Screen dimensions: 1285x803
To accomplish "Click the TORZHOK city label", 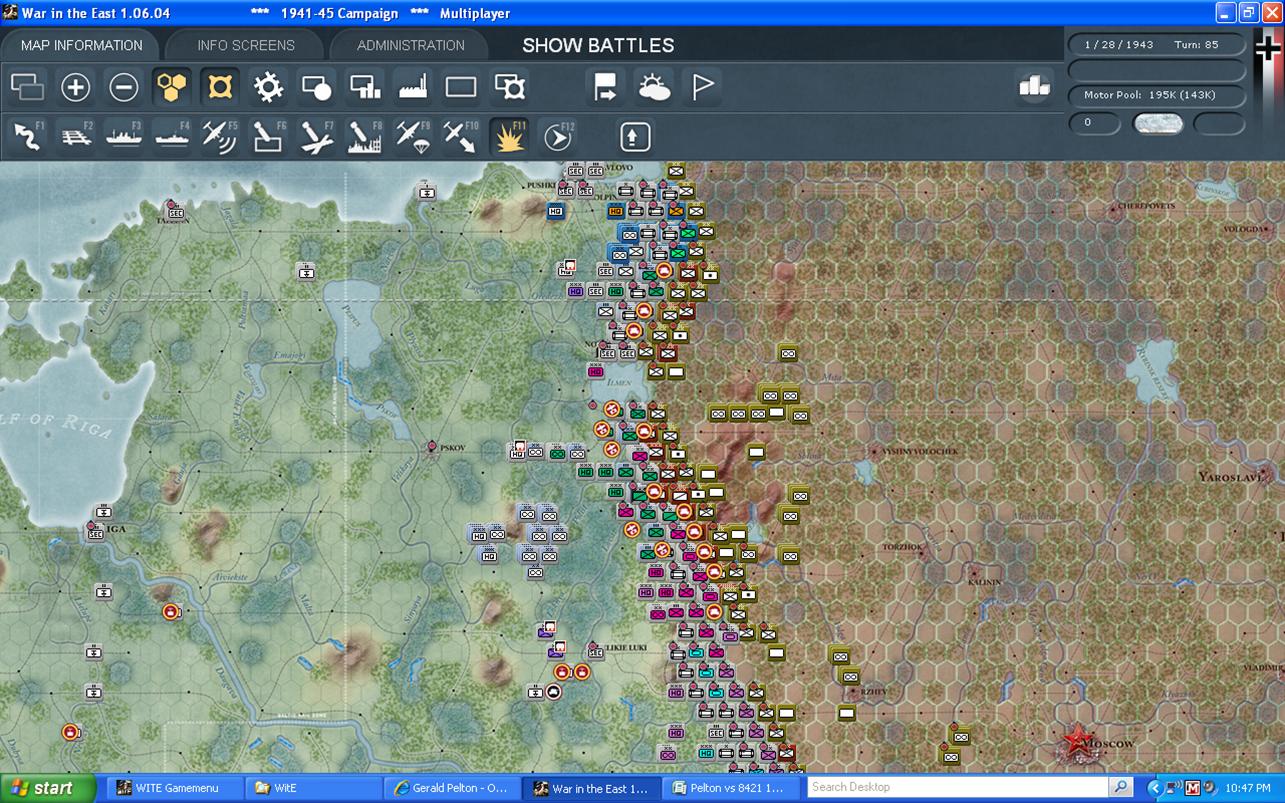I will pos(904,547).
